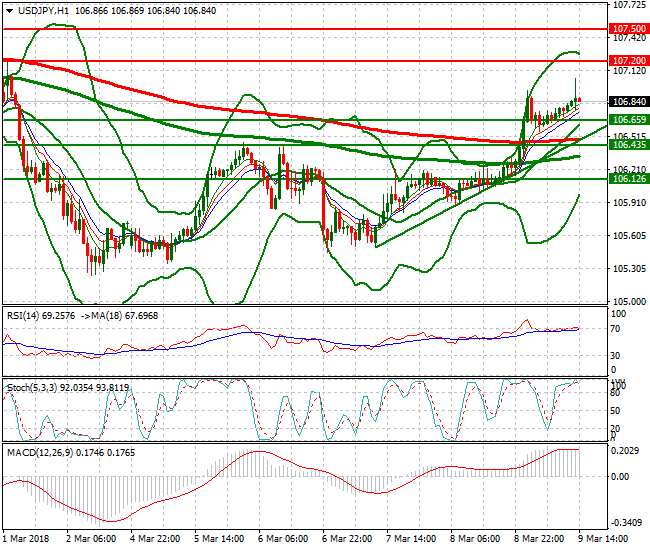This screenshot has height=550, width=650.
Task: Select the red 107.200 resistance price tag
Action: tap(627, 61)
